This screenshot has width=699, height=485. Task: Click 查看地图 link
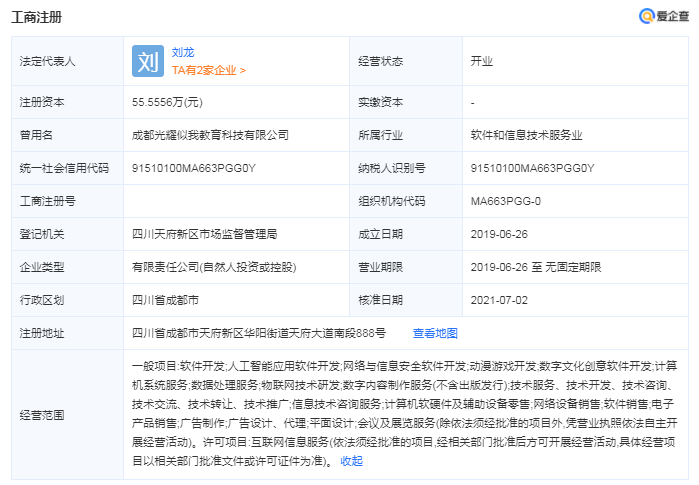[435, 333]
